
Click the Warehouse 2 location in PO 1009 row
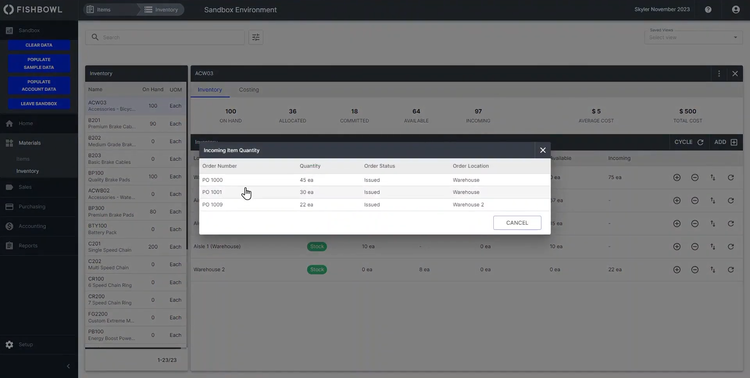tap(468, 204)
